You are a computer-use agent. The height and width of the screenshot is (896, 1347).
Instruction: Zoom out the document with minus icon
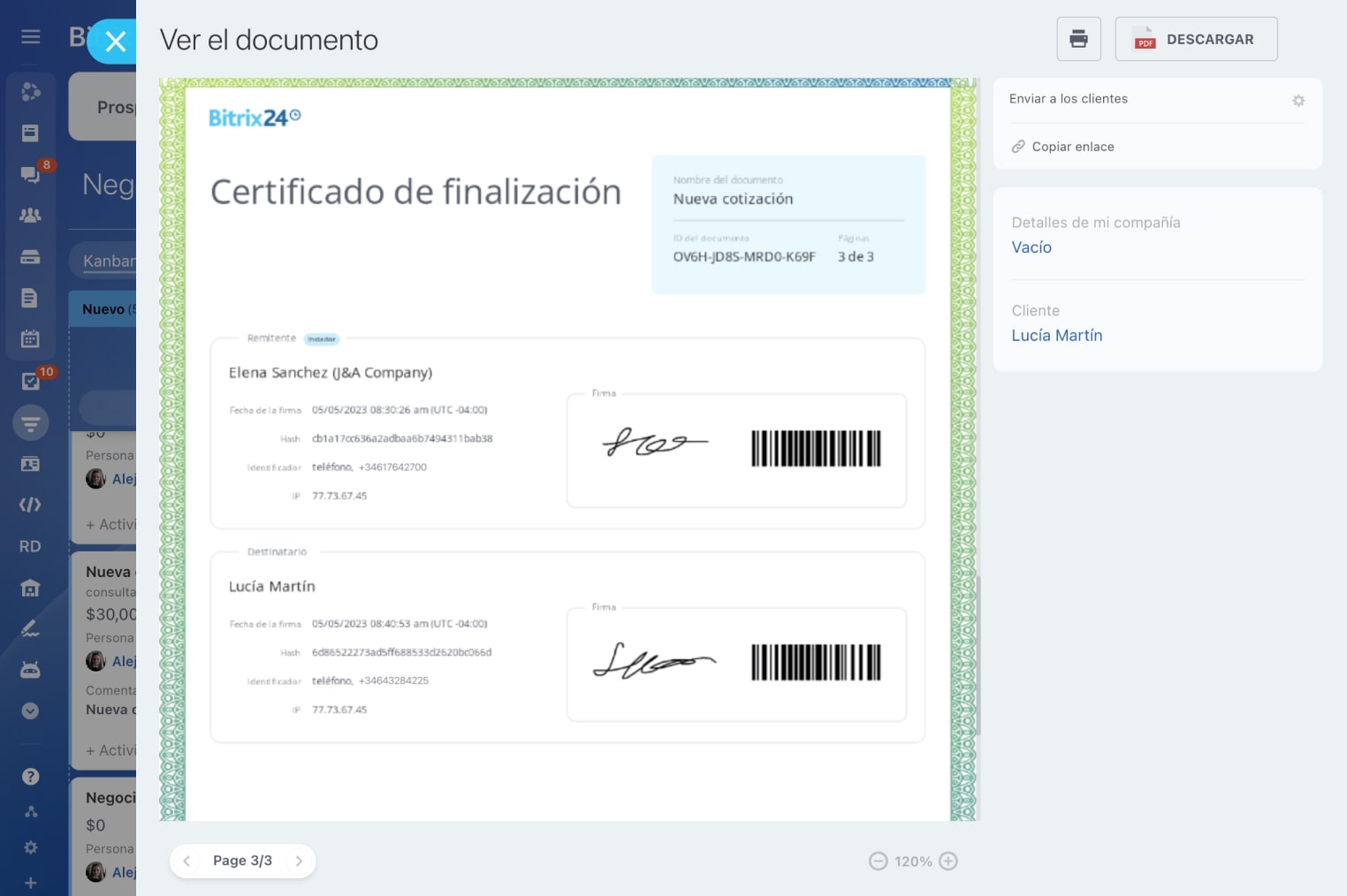pos(878,862)
